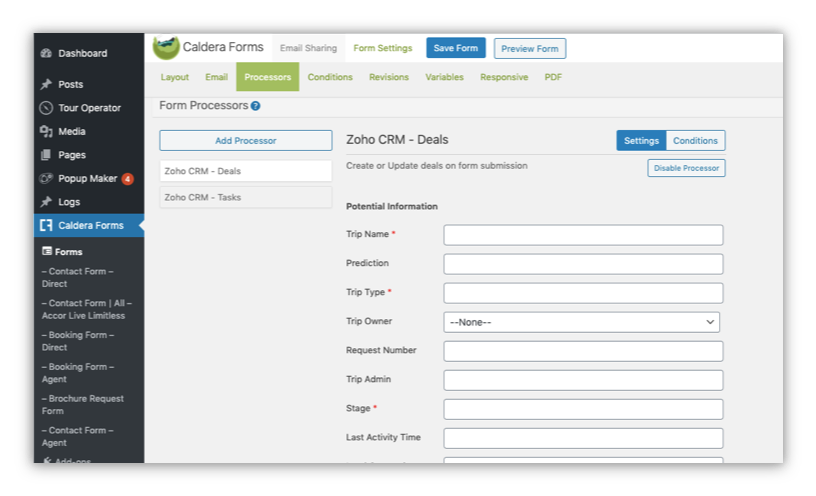Screen dimensions: 816x496
Task: Click the Save Form button
Action: pyautogui.click(x=455, y=48)
